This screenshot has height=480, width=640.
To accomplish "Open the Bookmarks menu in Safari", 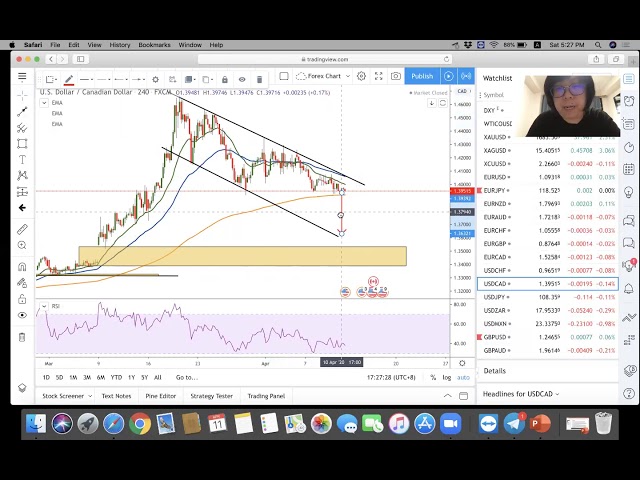I will [x=154, y=45].
